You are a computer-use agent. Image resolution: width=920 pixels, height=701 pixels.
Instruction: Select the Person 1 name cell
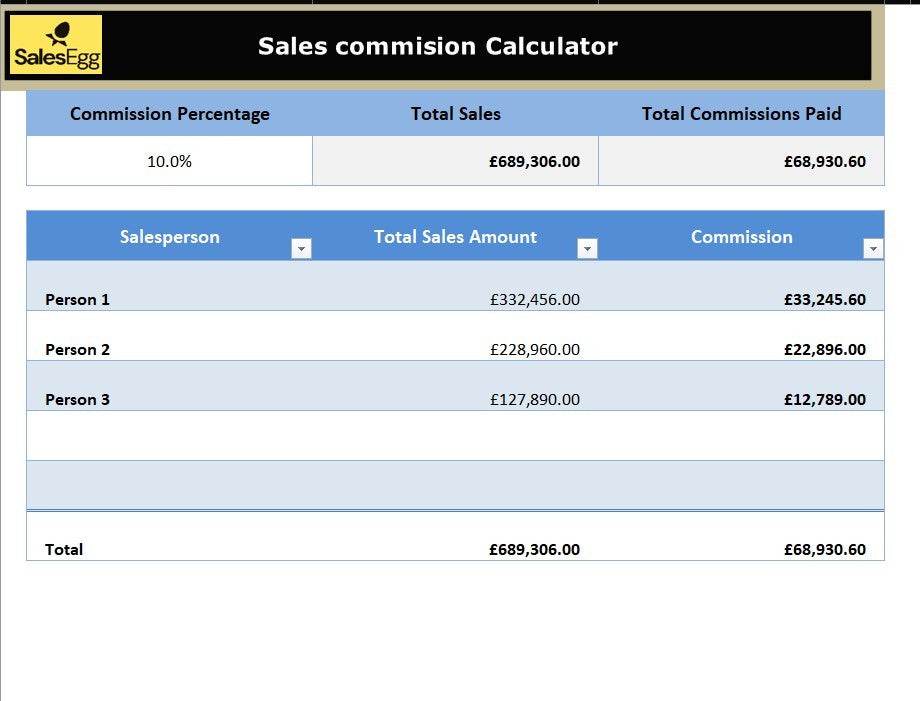pyautogui.click(x=78, y=299)
